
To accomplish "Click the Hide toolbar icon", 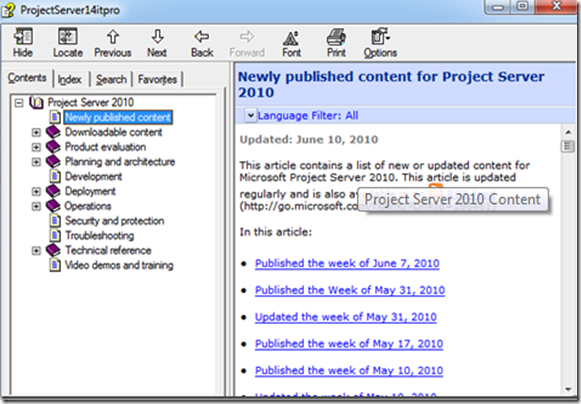I will click(23, 37).
